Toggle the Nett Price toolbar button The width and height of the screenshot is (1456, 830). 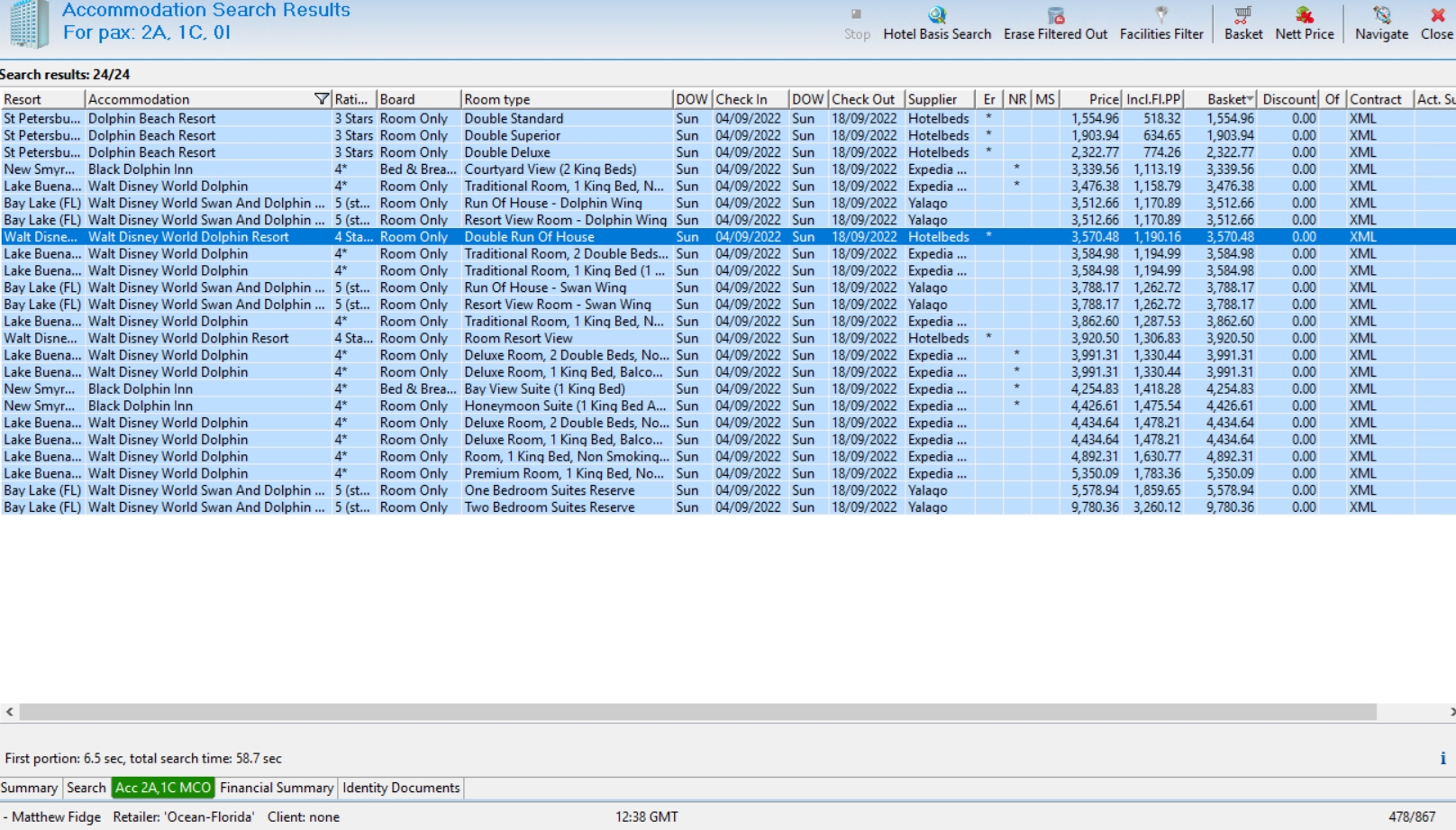coord(1304,24)
